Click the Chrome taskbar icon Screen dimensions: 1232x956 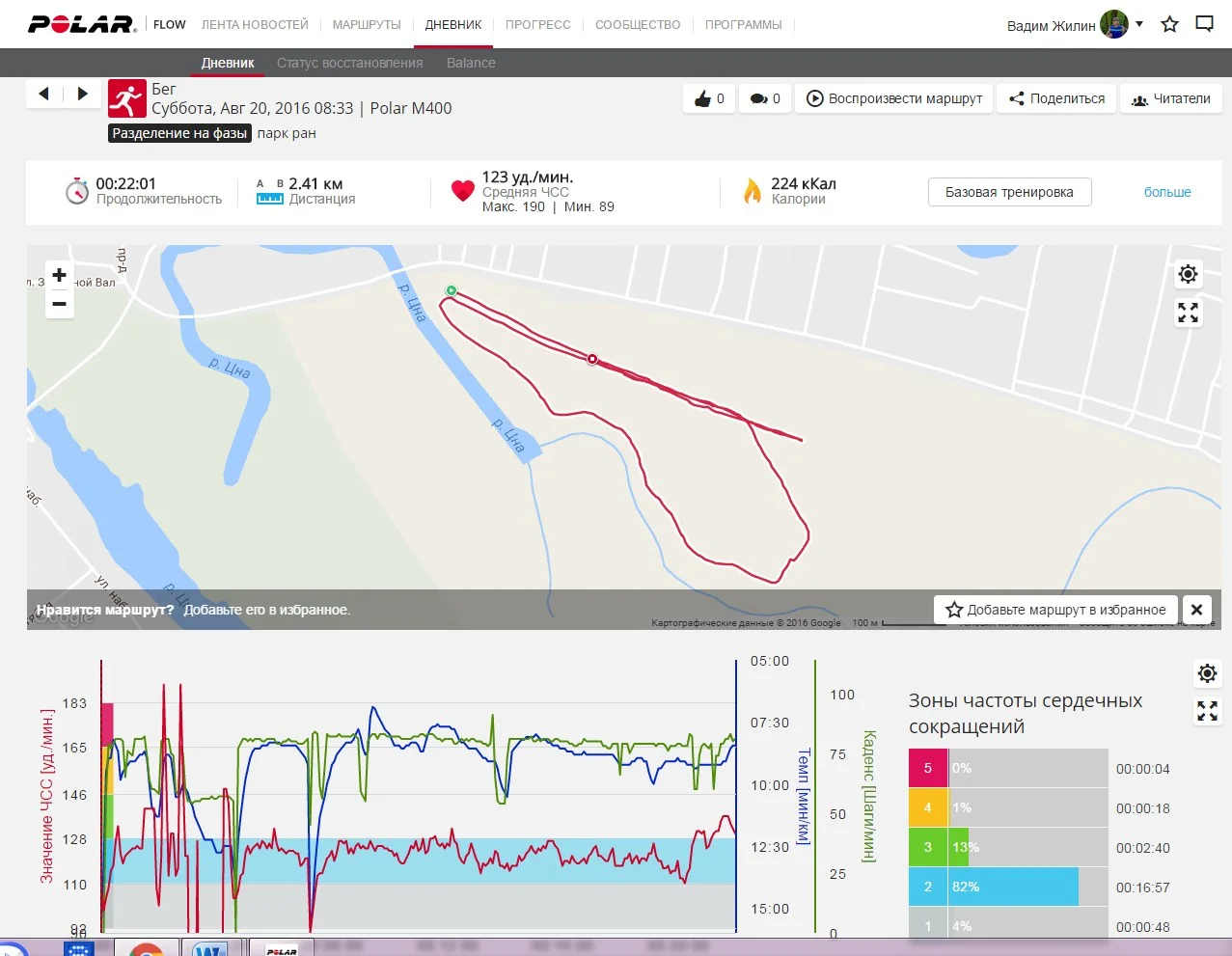pyautogui.click(x=147, y=947)
